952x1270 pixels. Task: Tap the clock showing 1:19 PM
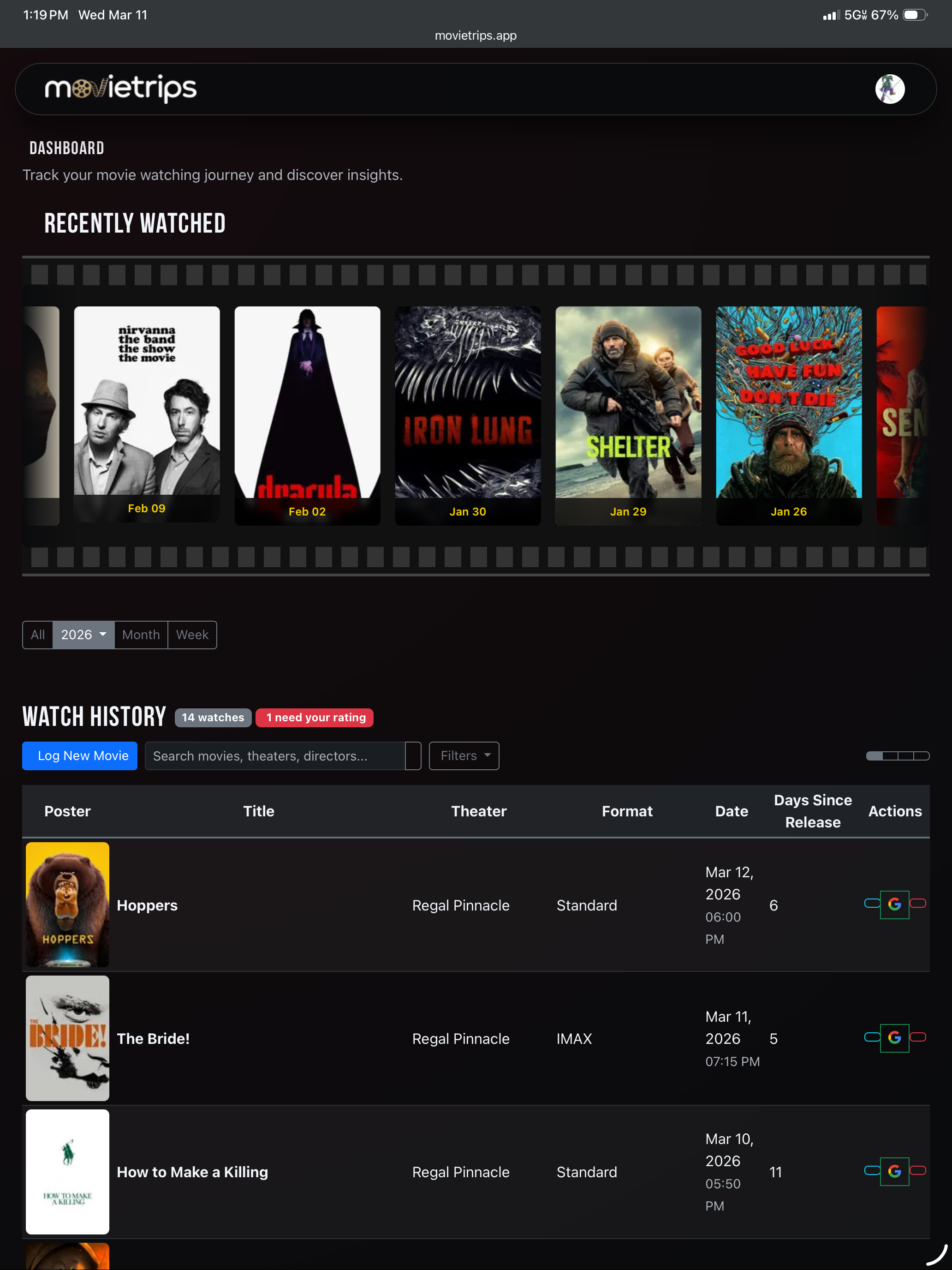pyautogui.click(x=45, y=15)
